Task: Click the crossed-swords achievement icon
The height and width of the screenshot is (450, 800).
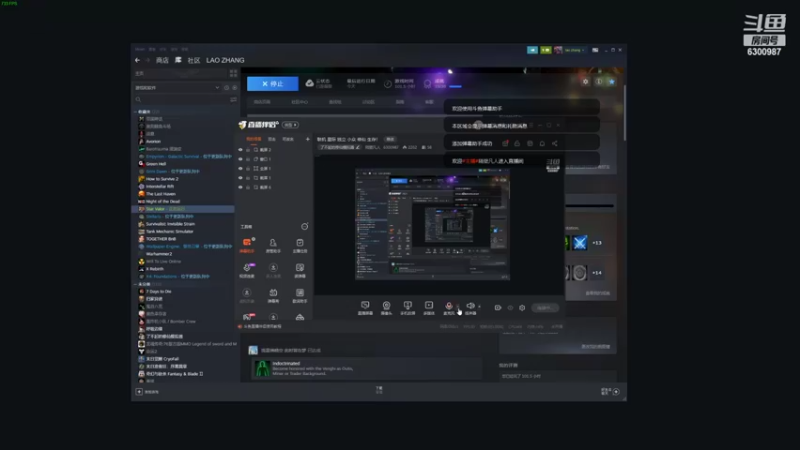Action: click(580, 243)
